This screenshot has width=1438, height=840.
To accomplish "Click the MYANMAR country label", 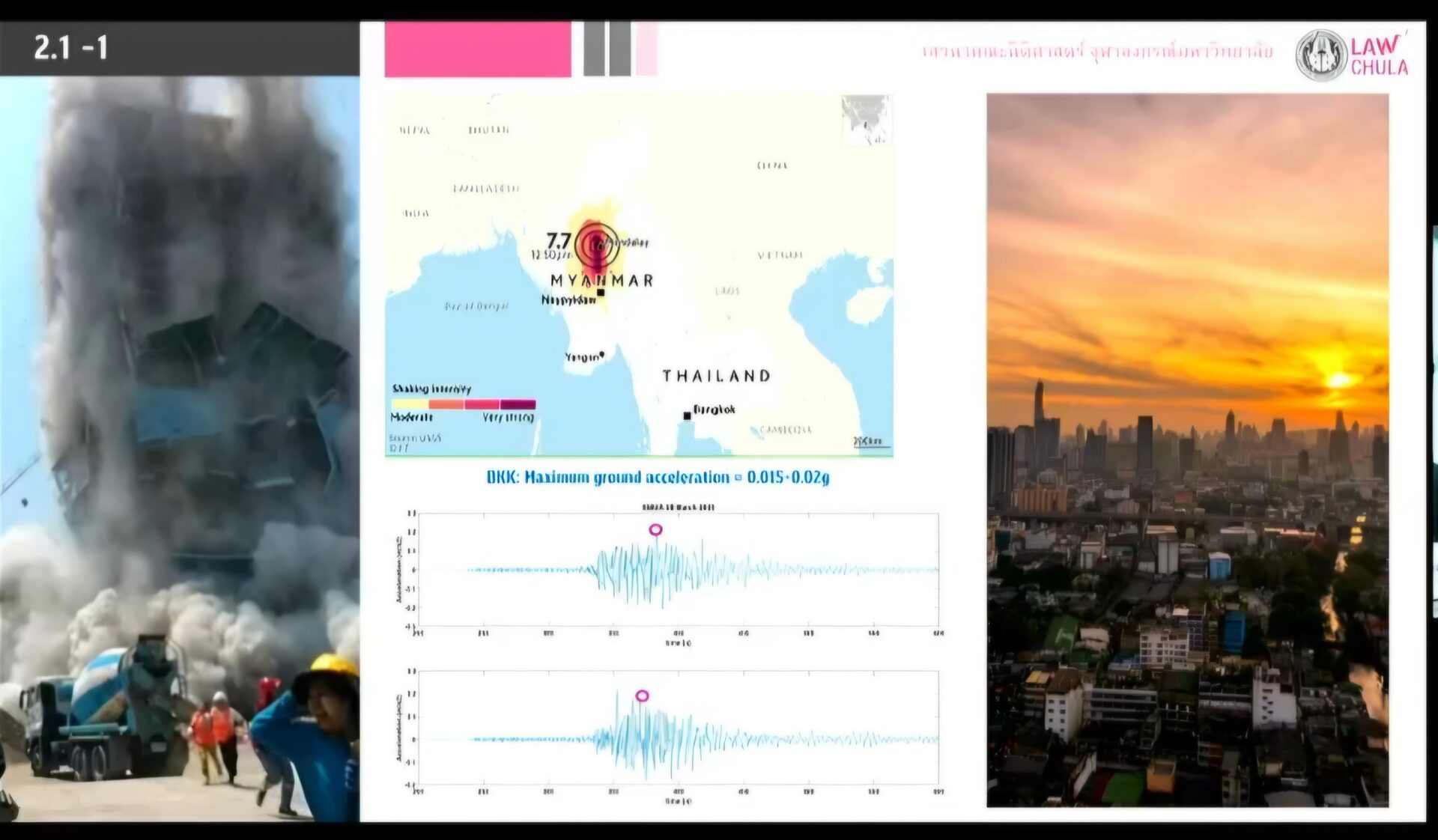I will [x=602, y=281].
